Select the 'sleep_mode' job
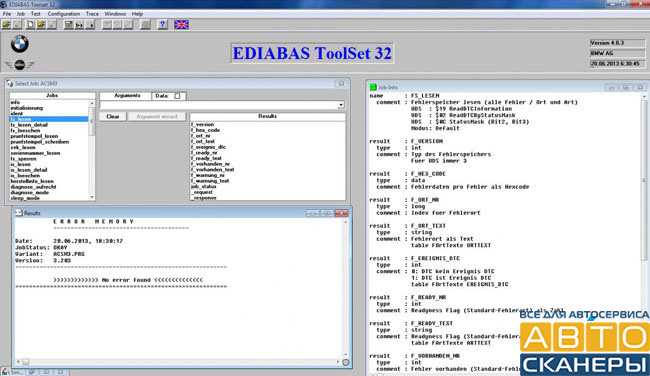The image size is (650, 376). tap(25, 198)
